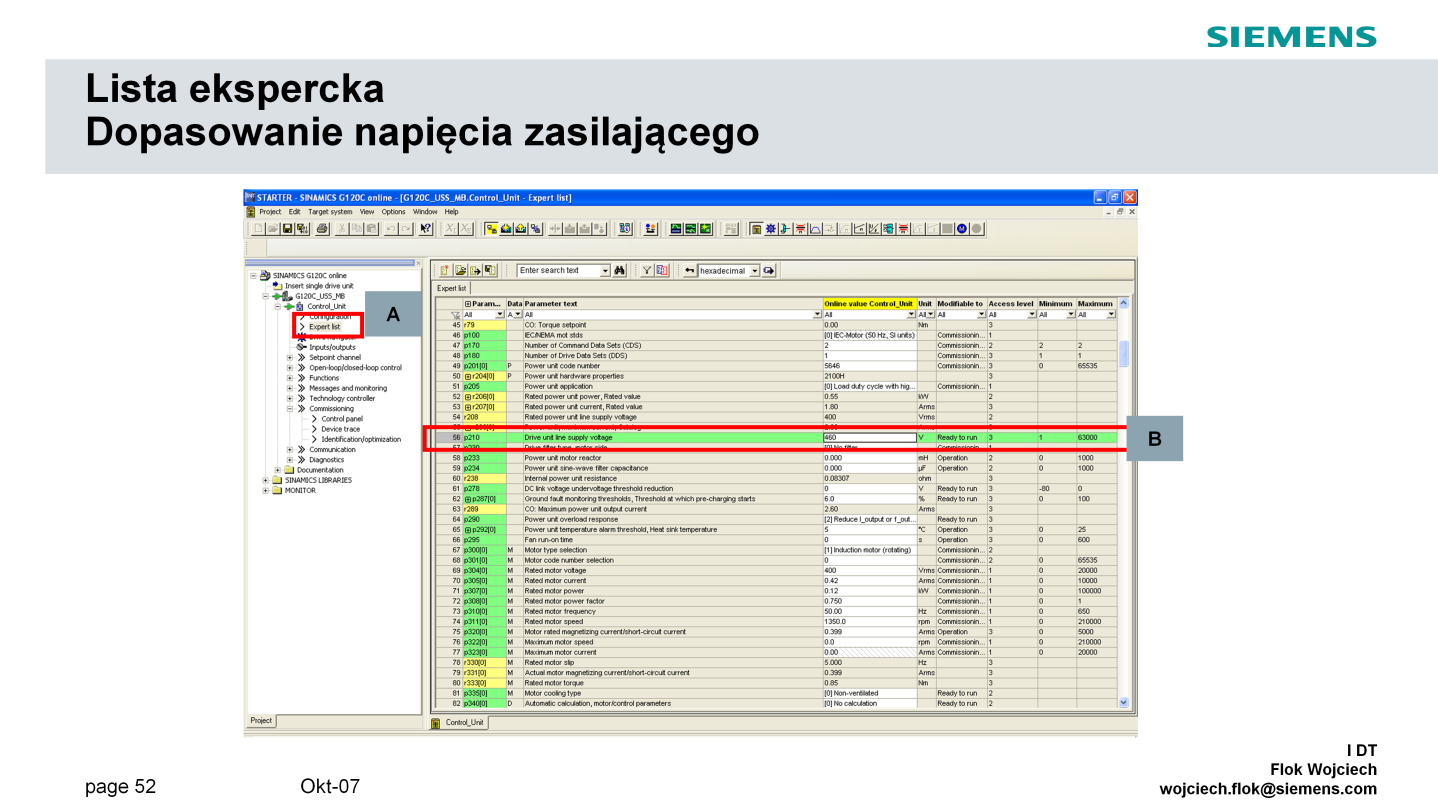Screen dimensions: 1438x809
Task: Select Insert single drive unit
Action: (x=318, y=285)
